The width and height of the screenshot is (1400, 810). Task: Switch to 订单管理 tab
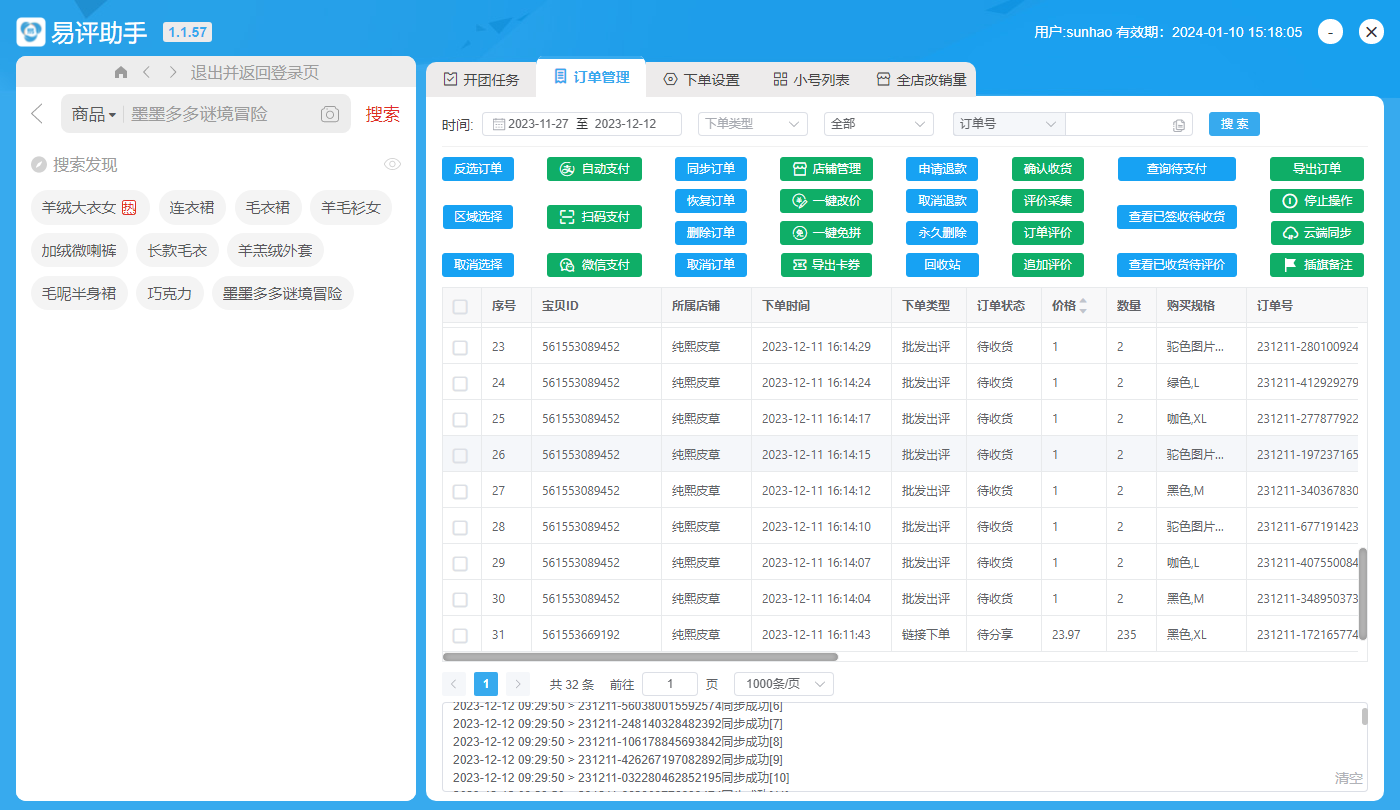pyautogui.click(x=591, y=76)
